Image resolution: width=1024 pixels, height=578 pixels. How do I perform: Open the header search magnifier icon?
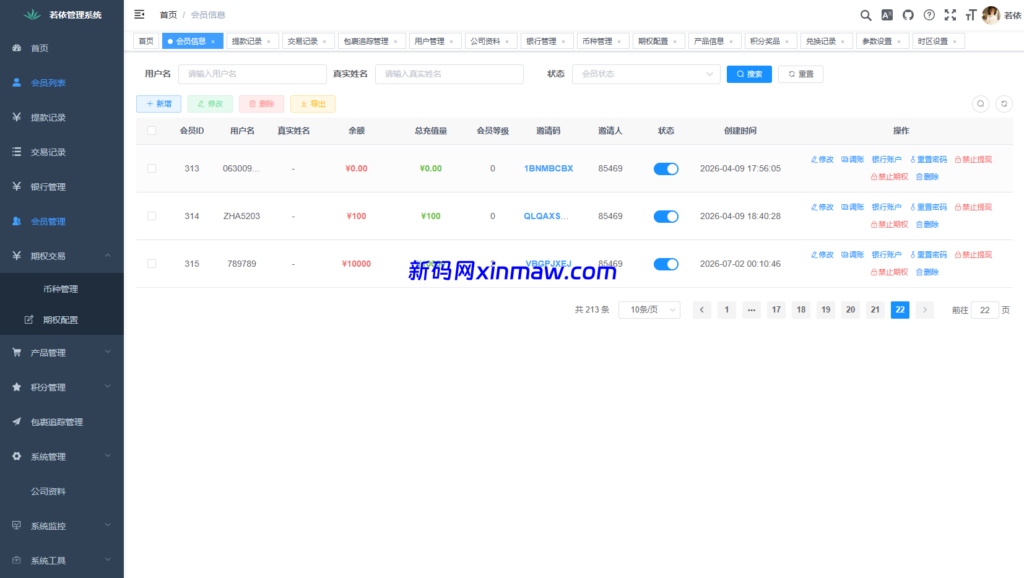coord(865,15)
